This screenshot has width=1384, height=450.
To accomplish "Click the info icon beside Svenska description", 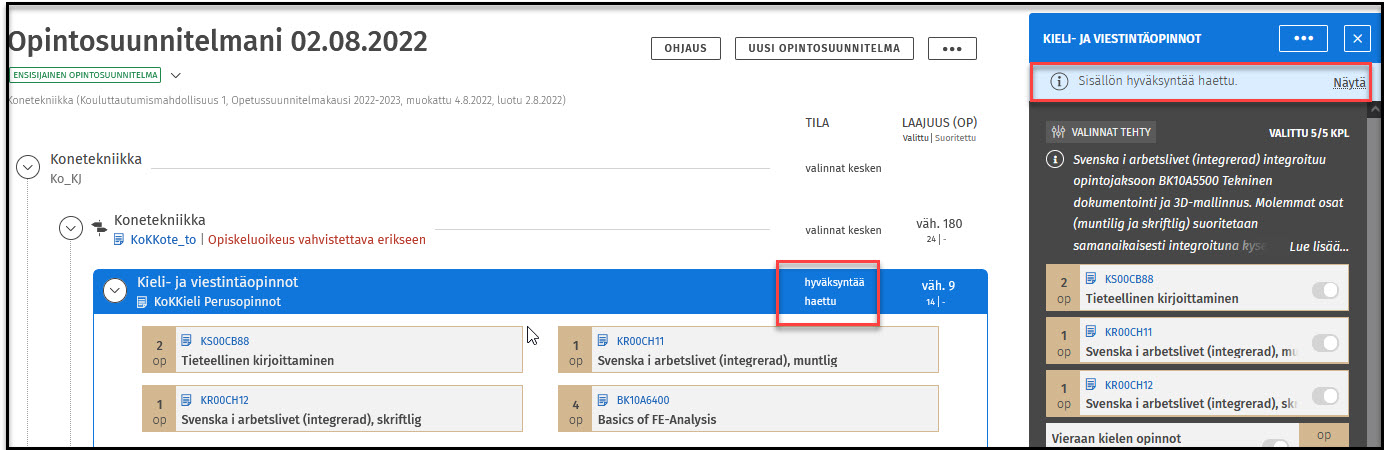I will pos(1056,160).
